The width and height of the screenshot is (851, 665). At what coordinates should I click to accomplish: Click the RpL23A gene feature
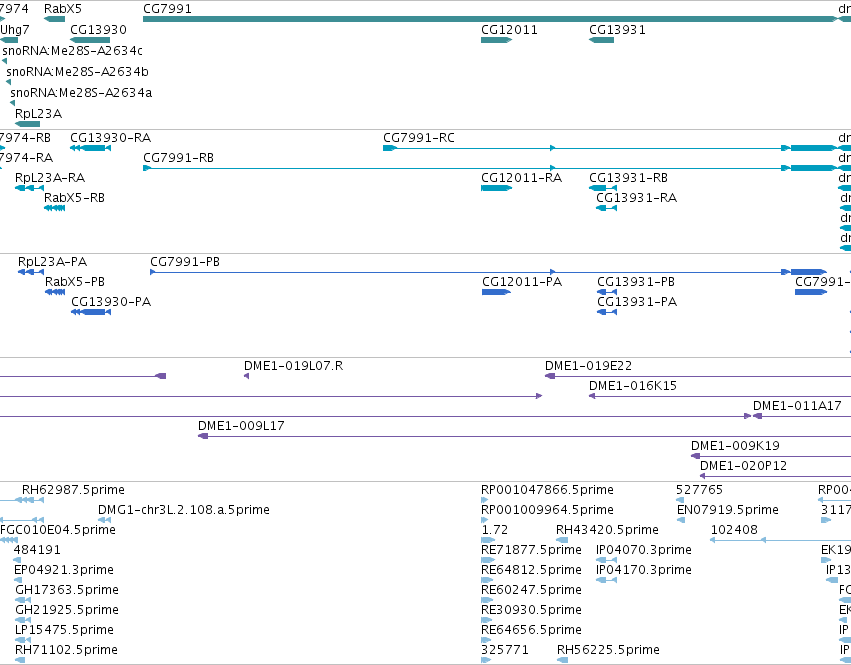[x=27, y=124]
